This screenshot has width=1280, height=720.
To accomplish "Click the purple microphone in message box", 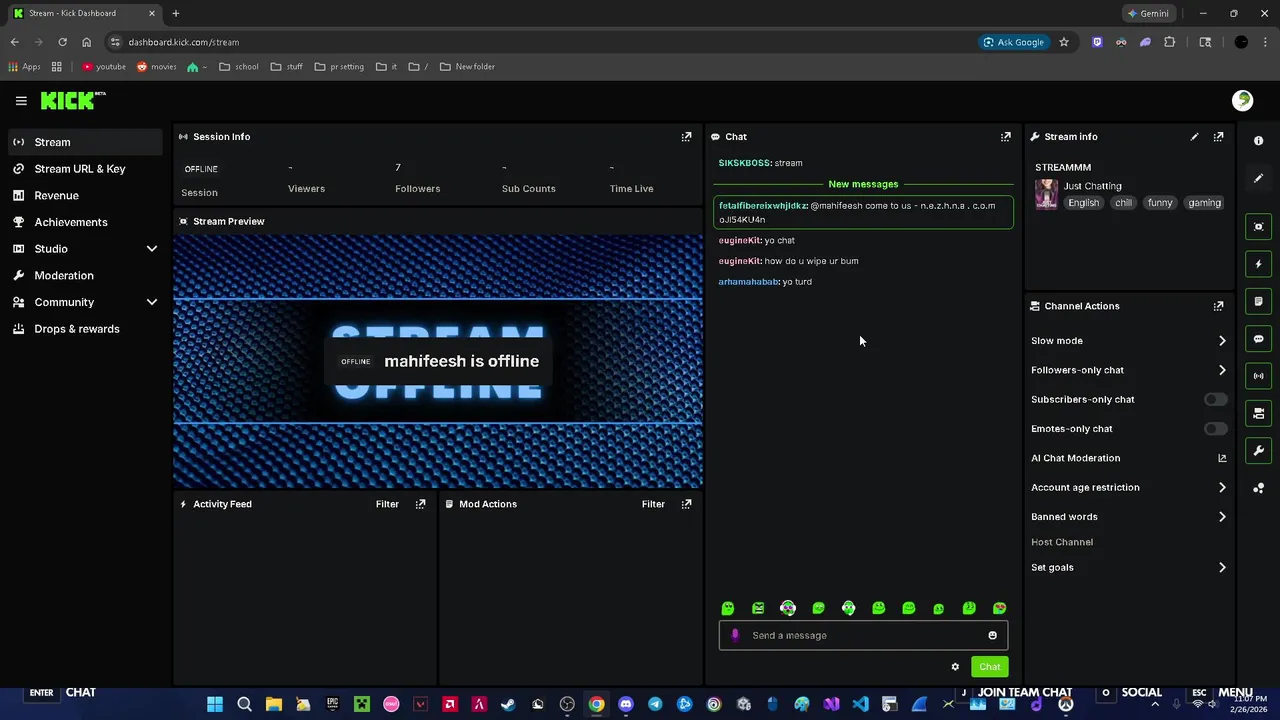I will tap(735, 635).
